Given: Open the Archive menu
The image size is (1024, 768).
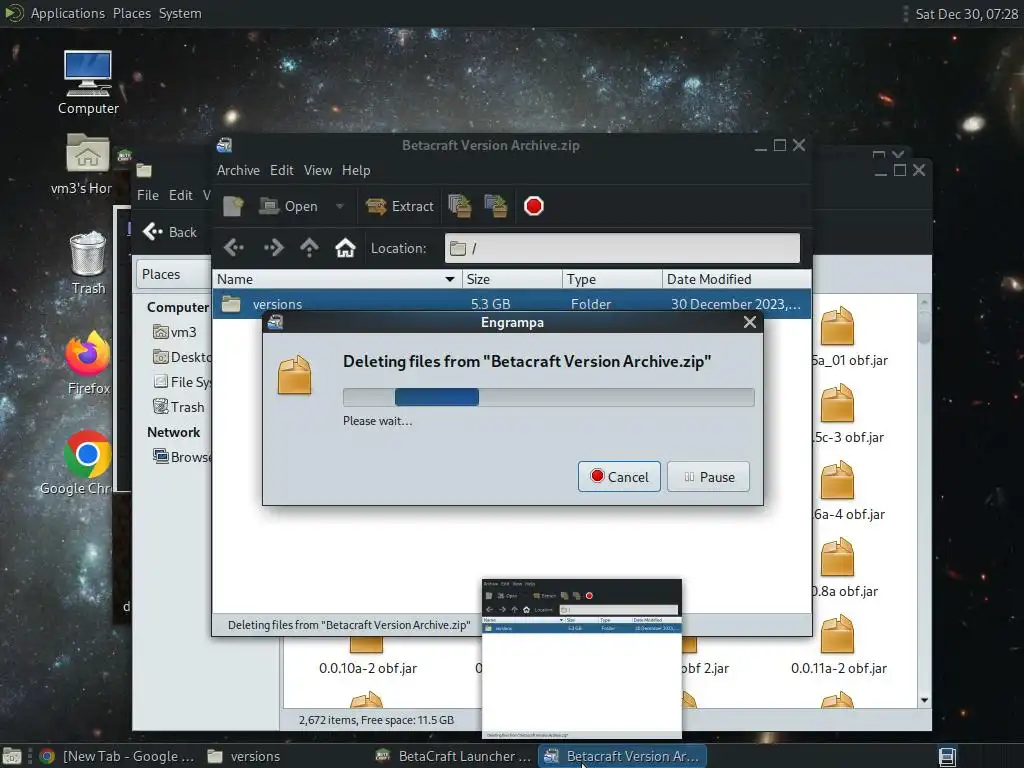Looking at the screenshot, I should [238, 170].
